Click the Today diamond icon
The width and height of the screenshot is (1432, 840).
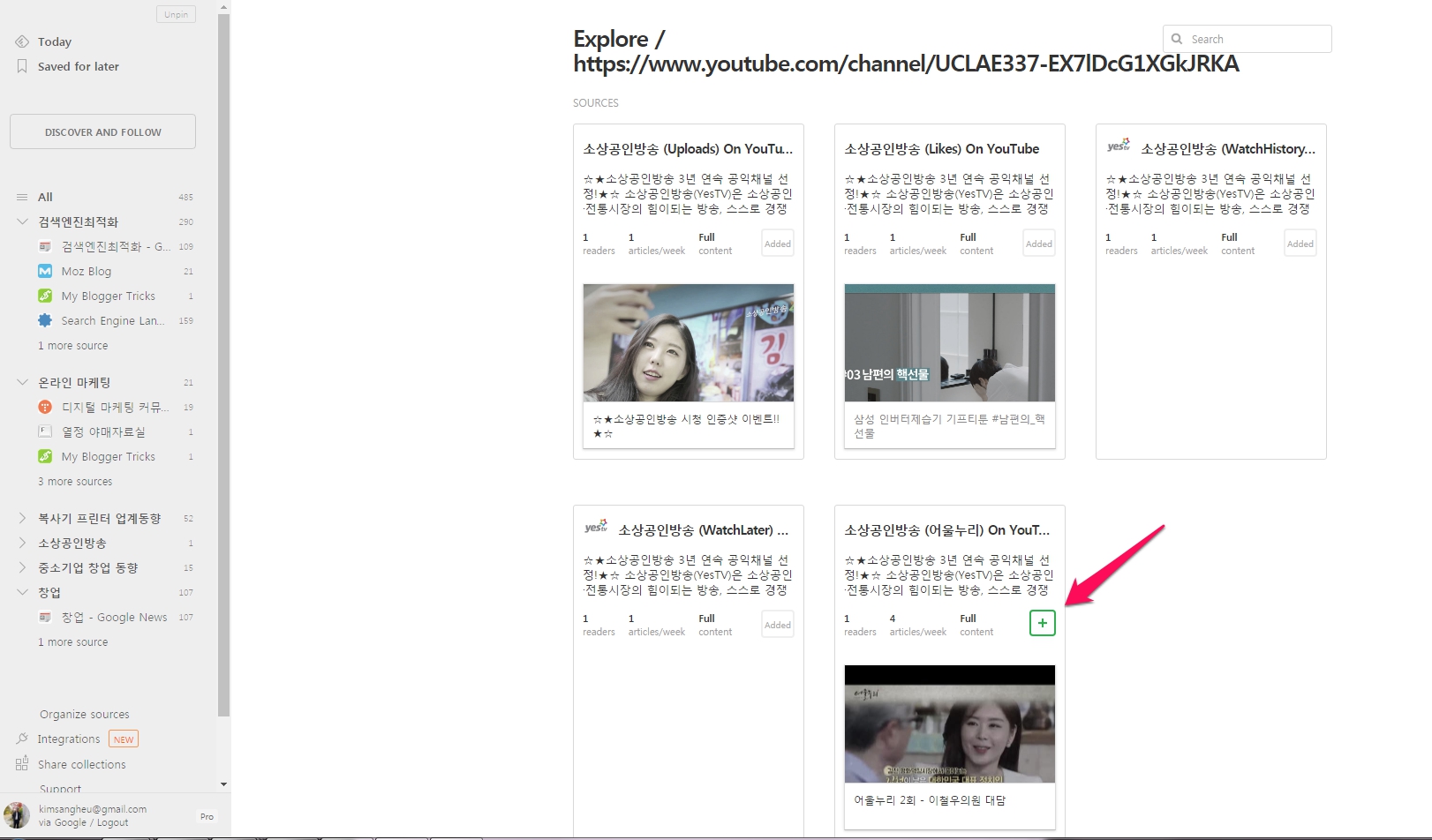tap(22, 41)
